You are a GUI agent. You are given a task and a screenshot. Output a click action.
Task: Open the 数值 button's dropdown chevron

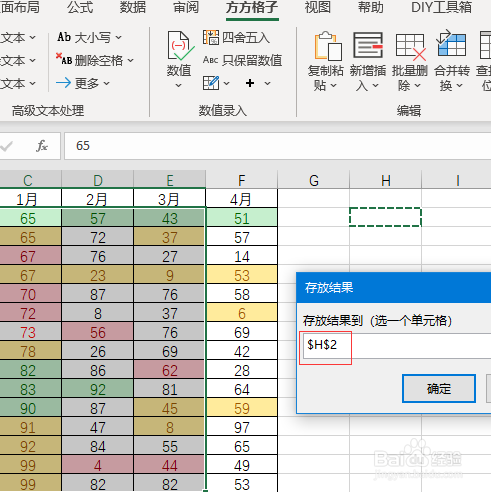(x=179, y=86)
